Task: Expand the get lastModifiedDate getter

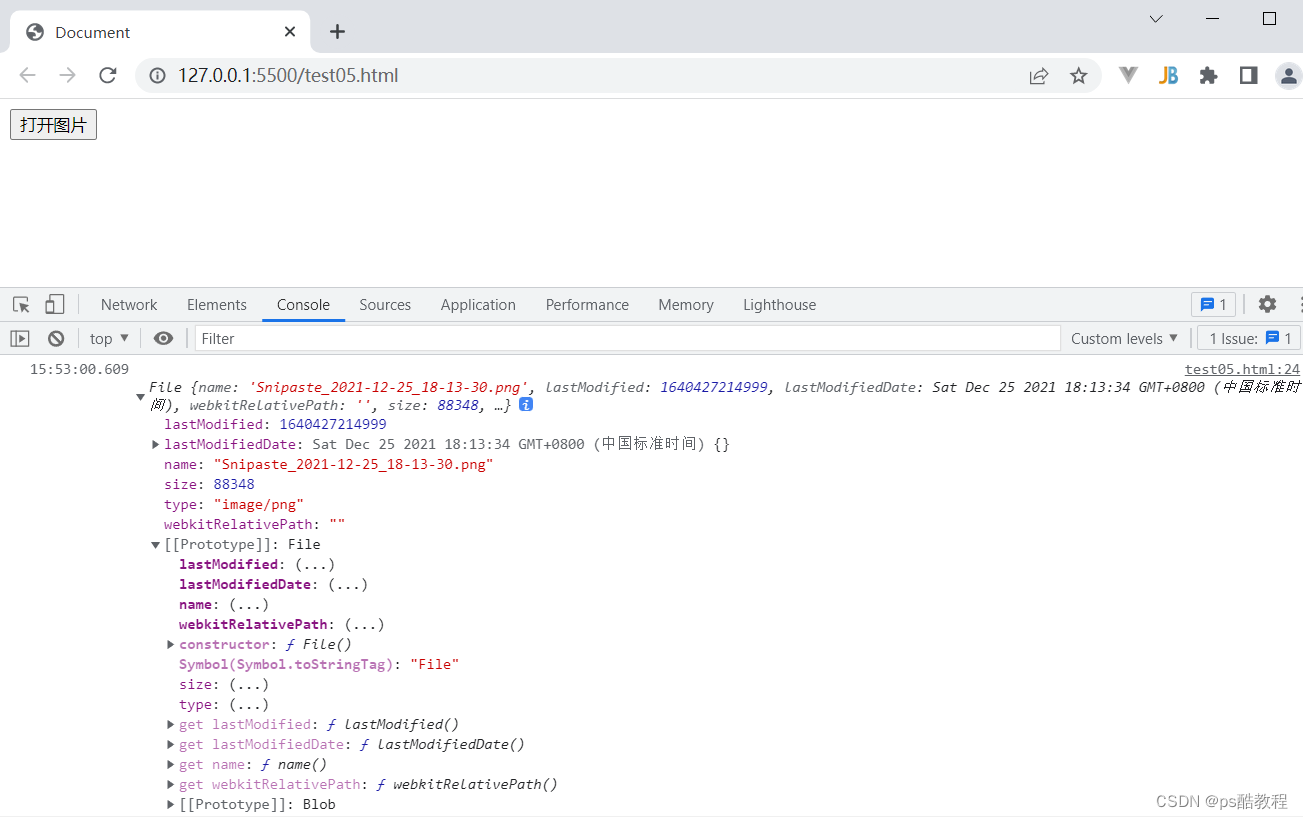Action: (x=170, y=745)
